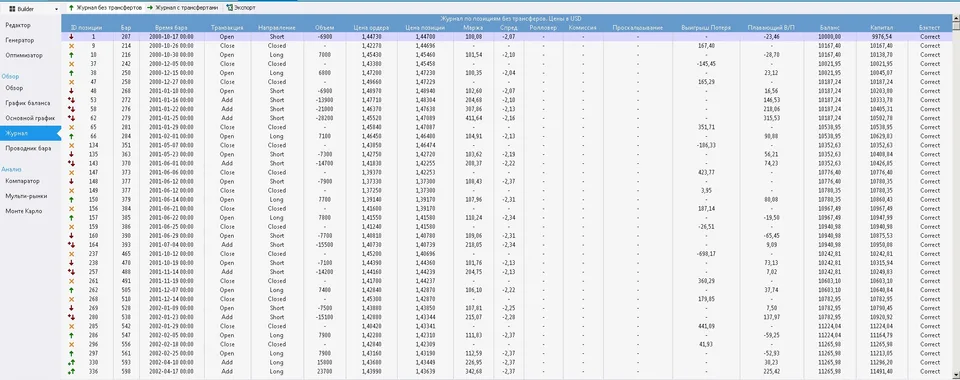Viewport: 960px width, 380px height.
Task: Click the profit value 441,09
Action: point(706,326)
